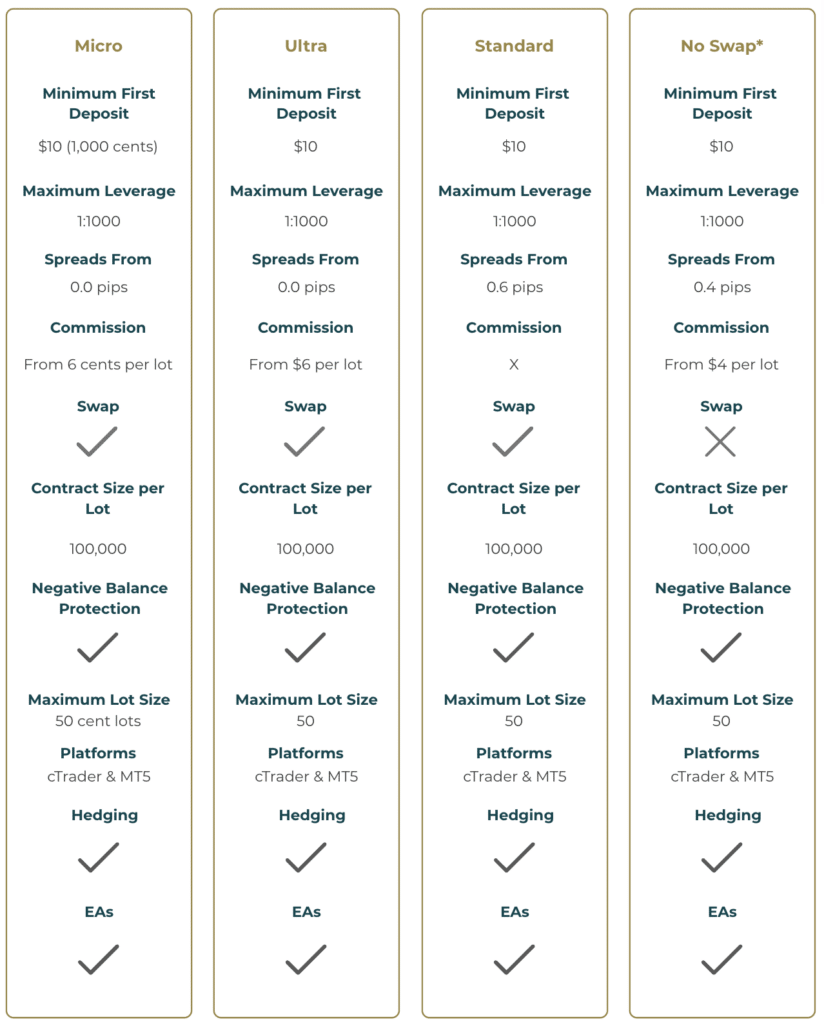Click "From $6 per lot" commission text
Image resolution: width=824 pixels, height=1024 pixels.
(306, 365)
